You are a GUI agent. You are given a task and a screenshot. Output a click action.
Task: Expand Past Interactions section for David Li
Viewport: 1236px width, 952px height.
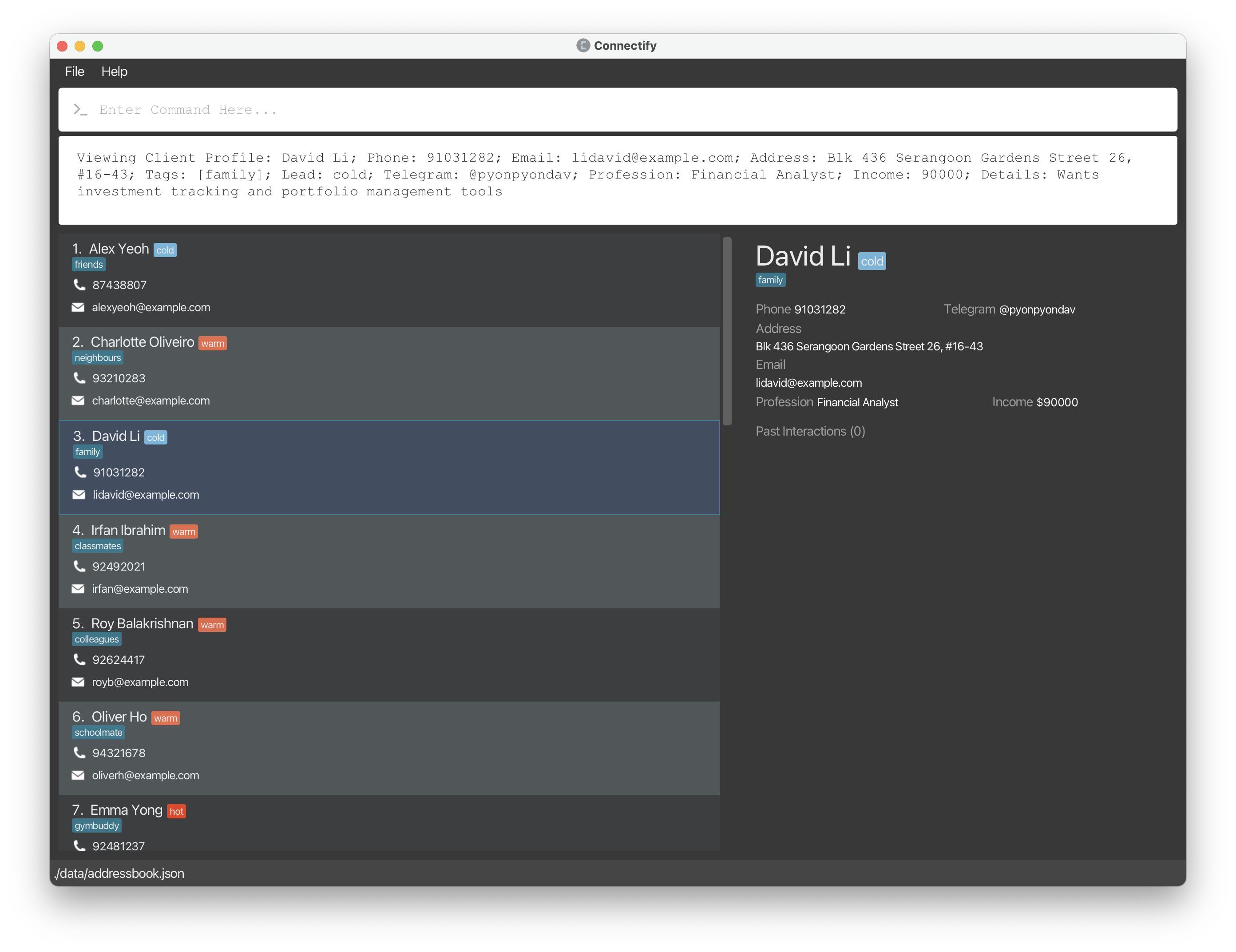coord(810,431)
